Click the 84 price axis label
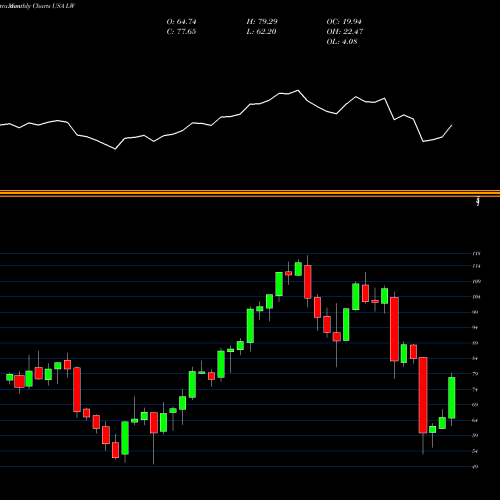The image size is (500, 500). 475,358
